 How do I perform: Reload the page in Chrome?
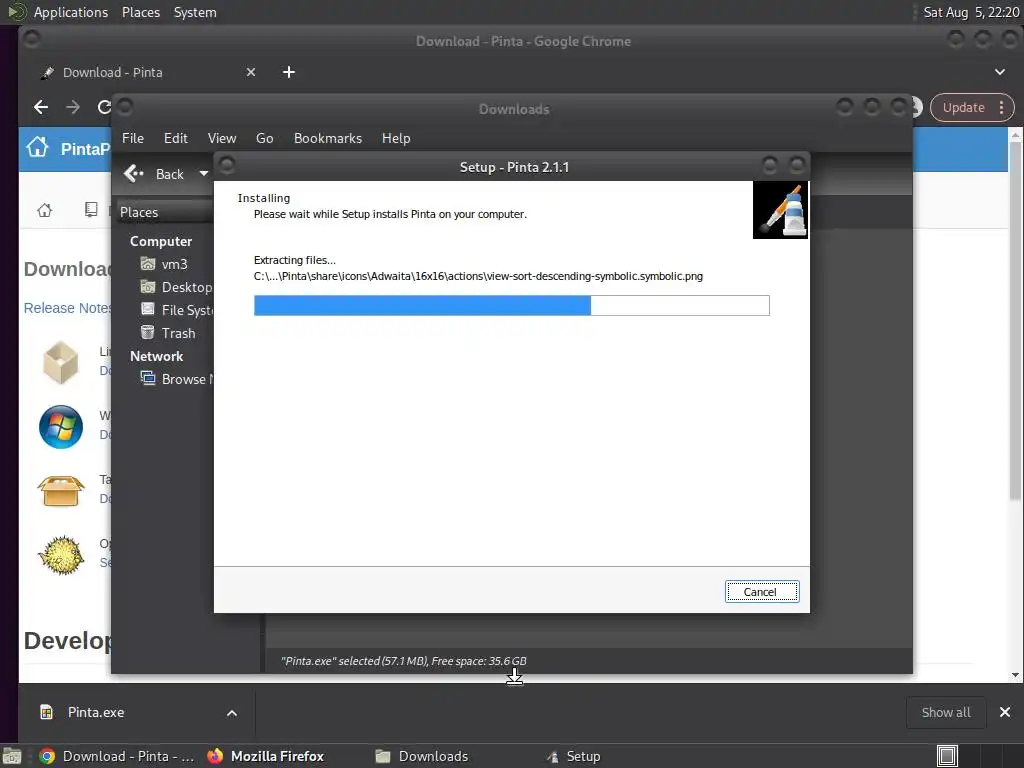click(104, 107)
